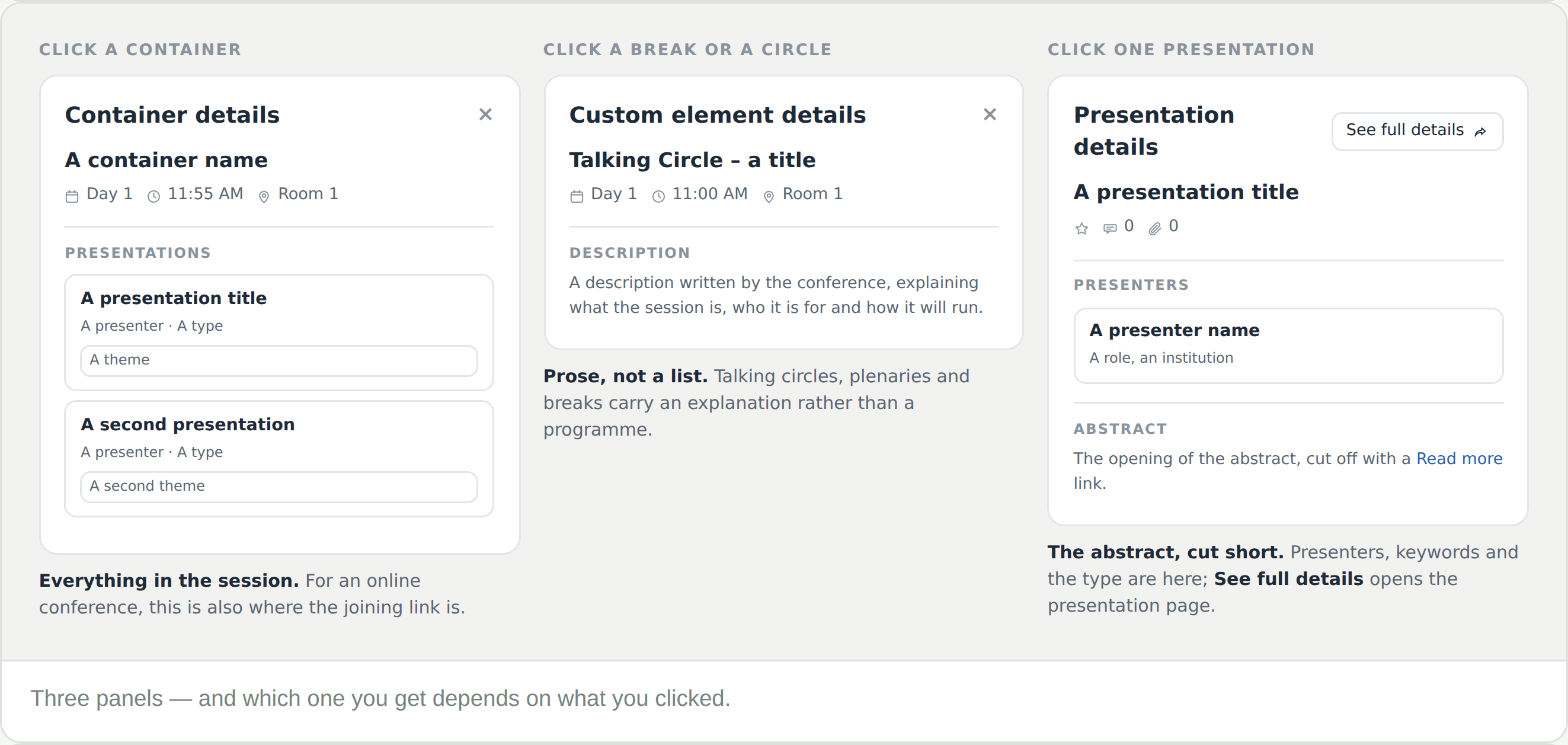Click the calendar icon in Custom element details
1568x745 pixels.
coord(577,196)
